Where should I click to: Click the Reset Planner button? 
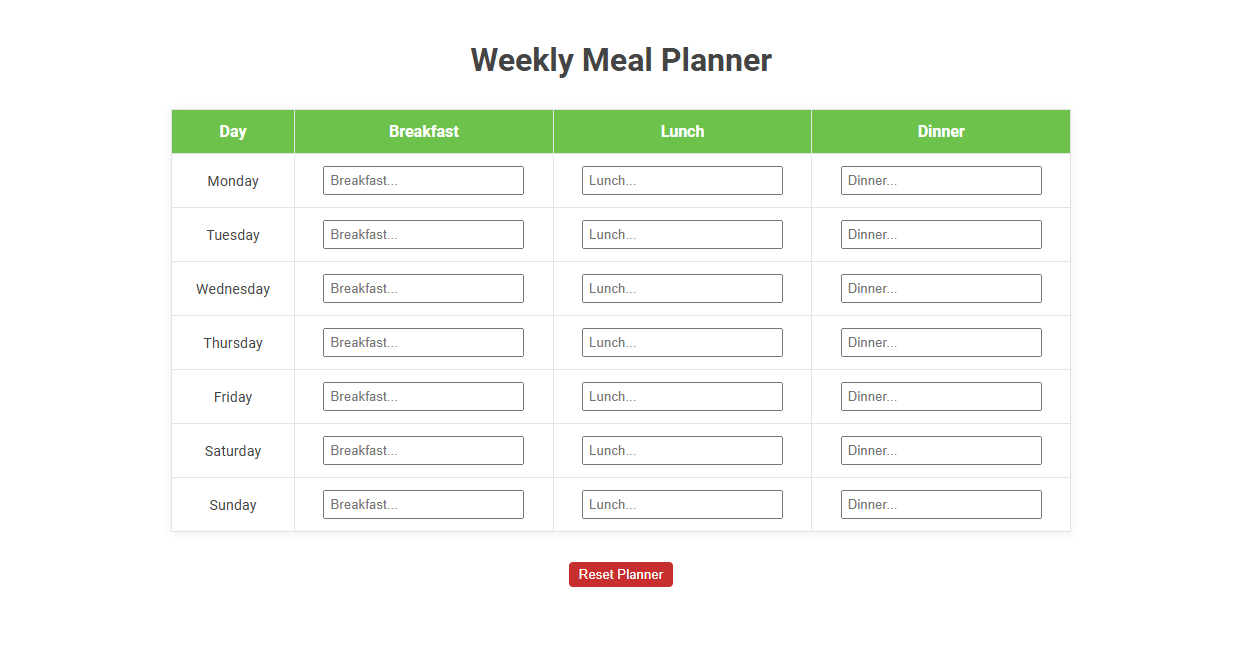pyautogui.click(x=620, y=574)
